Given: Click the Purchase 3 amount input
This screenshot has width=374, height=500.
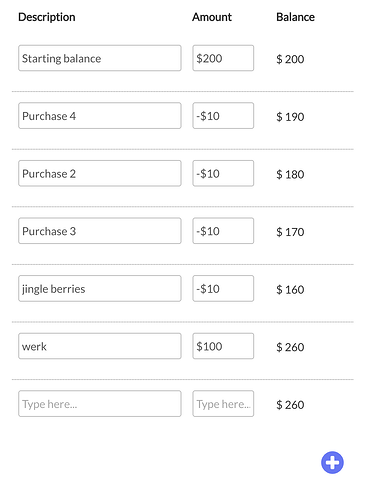Looking at the screenshot, I should coord(223,231).
